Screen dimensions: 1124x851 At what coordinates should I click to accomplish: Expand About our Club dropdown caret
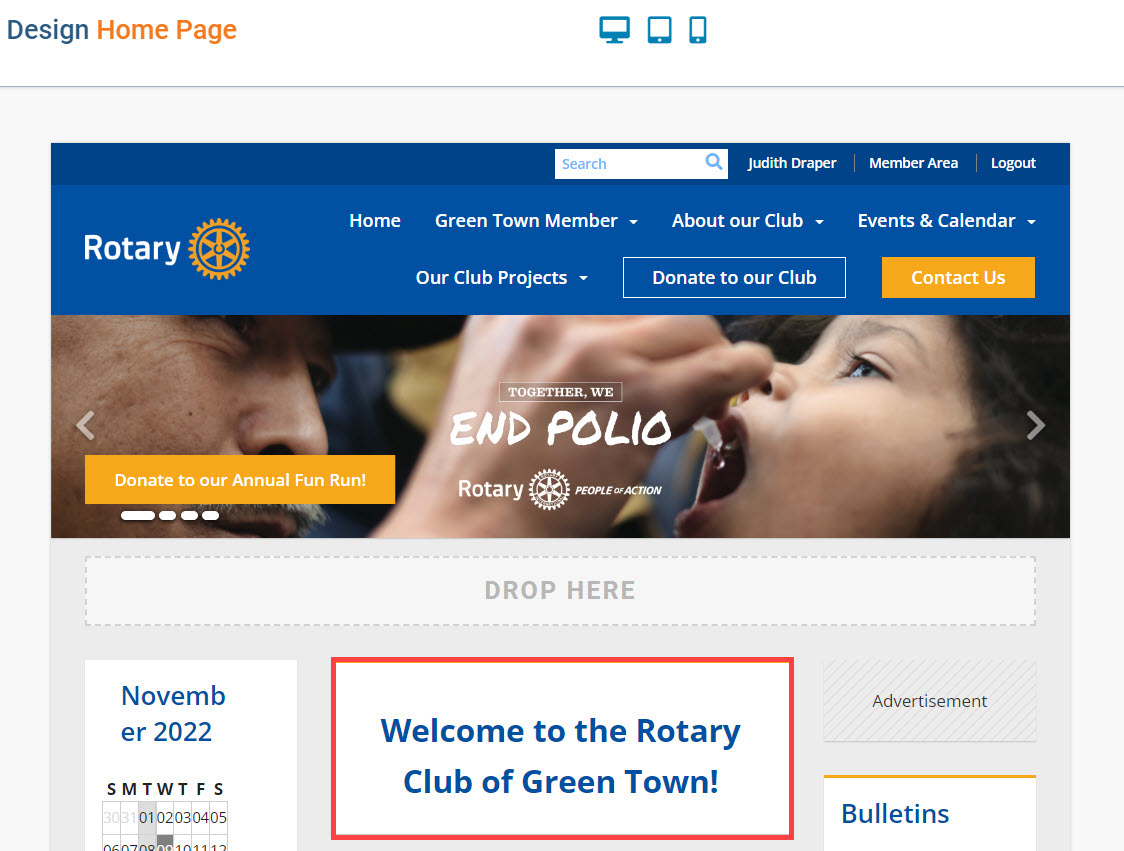pyautogui.click(x=819, y=222)
